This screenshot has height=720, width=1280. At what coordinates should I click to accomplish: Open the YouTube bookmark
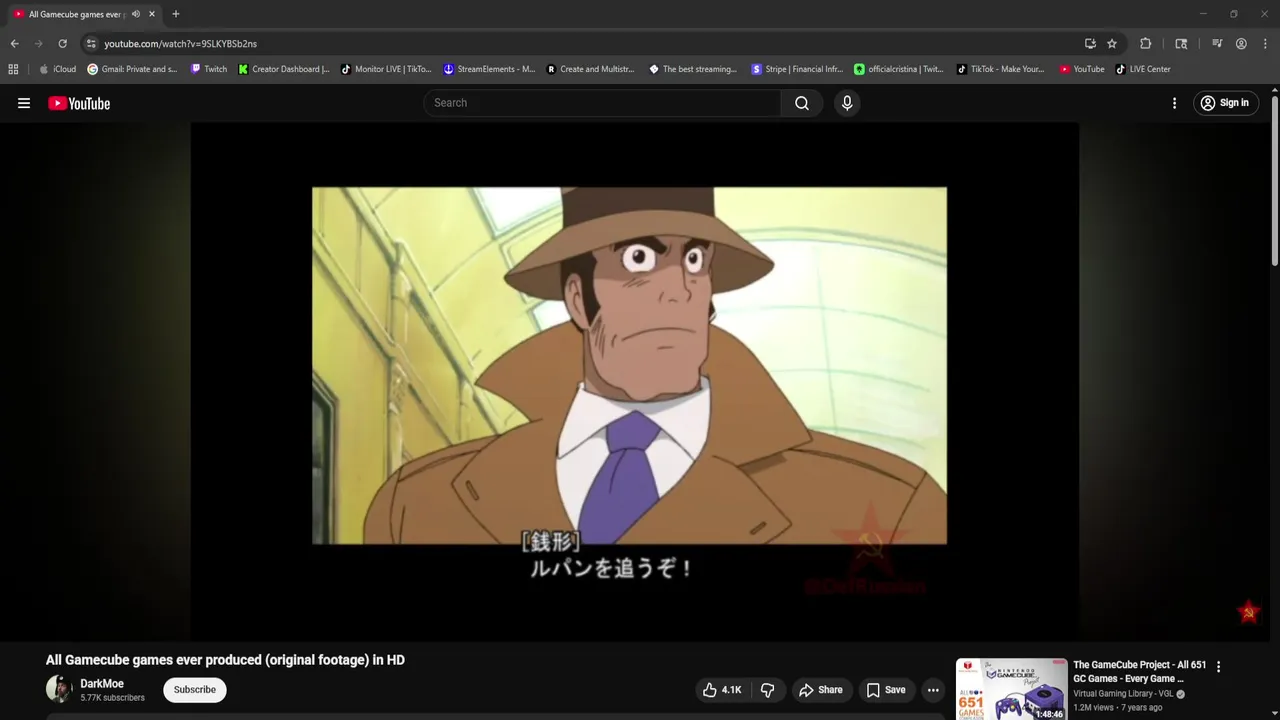pyautogui.click(x=1082, y=69)
